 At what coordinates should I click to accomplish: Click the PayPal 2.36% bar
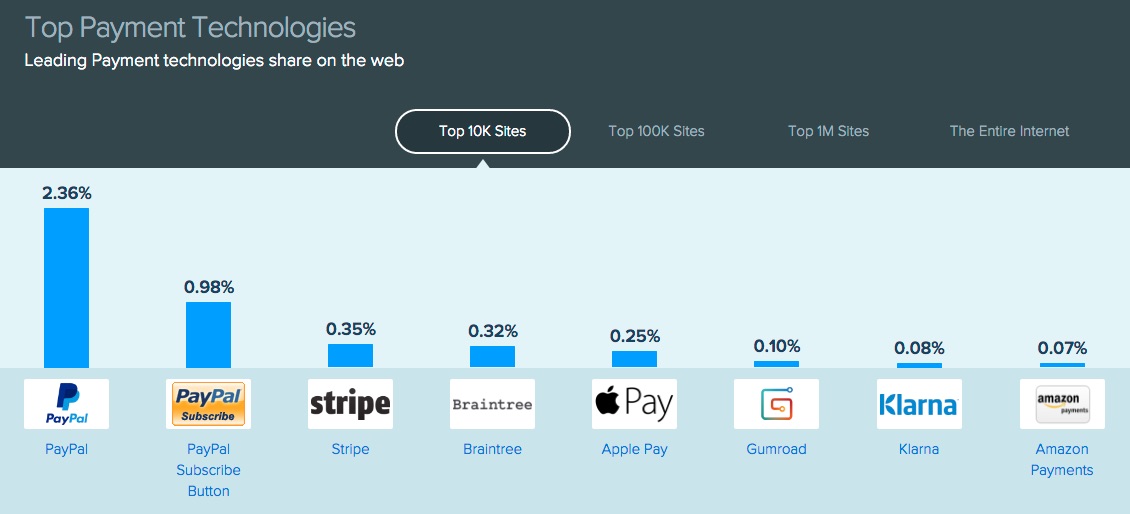point(66,288)
